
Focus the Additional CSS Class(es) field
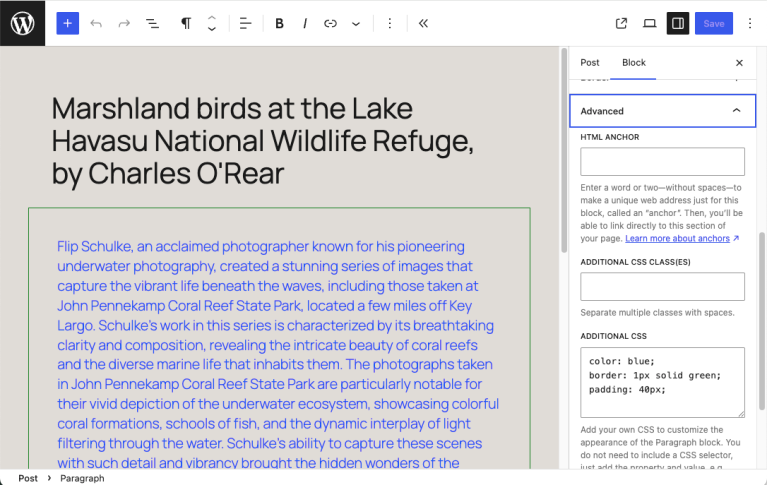coord(662,286)
